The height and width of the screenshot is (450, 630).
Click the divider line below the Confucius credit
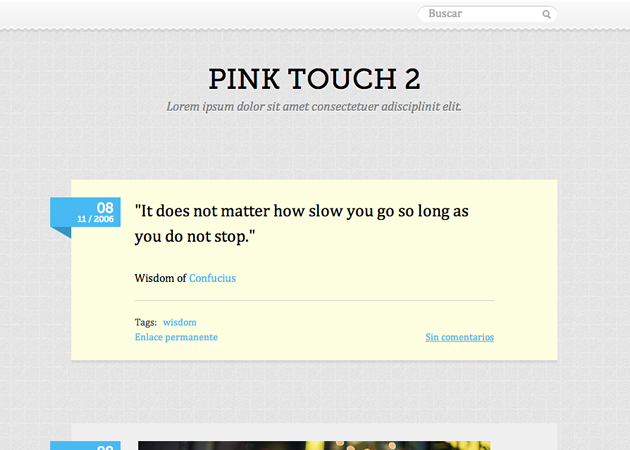314,300
